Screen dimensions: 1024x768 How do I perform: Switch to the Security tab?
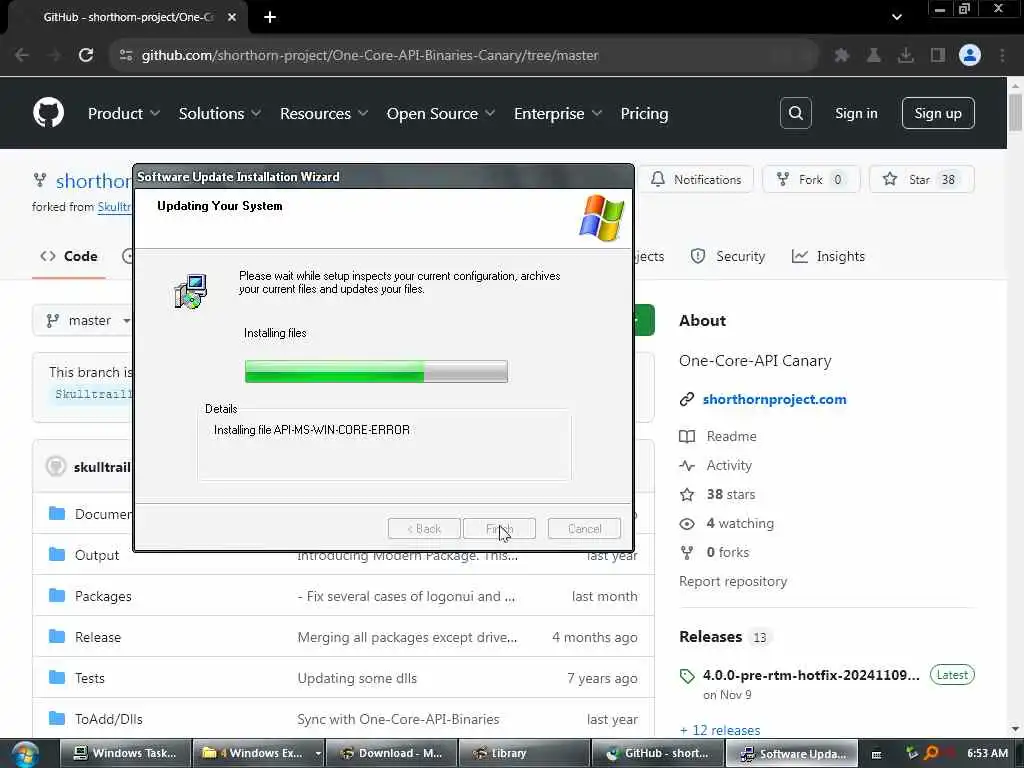pyautogui.click(x=728, y=256)
